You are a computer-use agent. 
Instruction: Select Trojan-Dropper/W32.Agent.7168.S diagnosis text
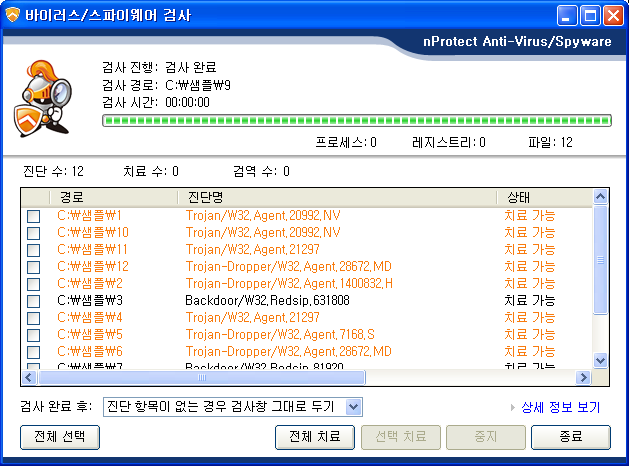tap(280, 334)
